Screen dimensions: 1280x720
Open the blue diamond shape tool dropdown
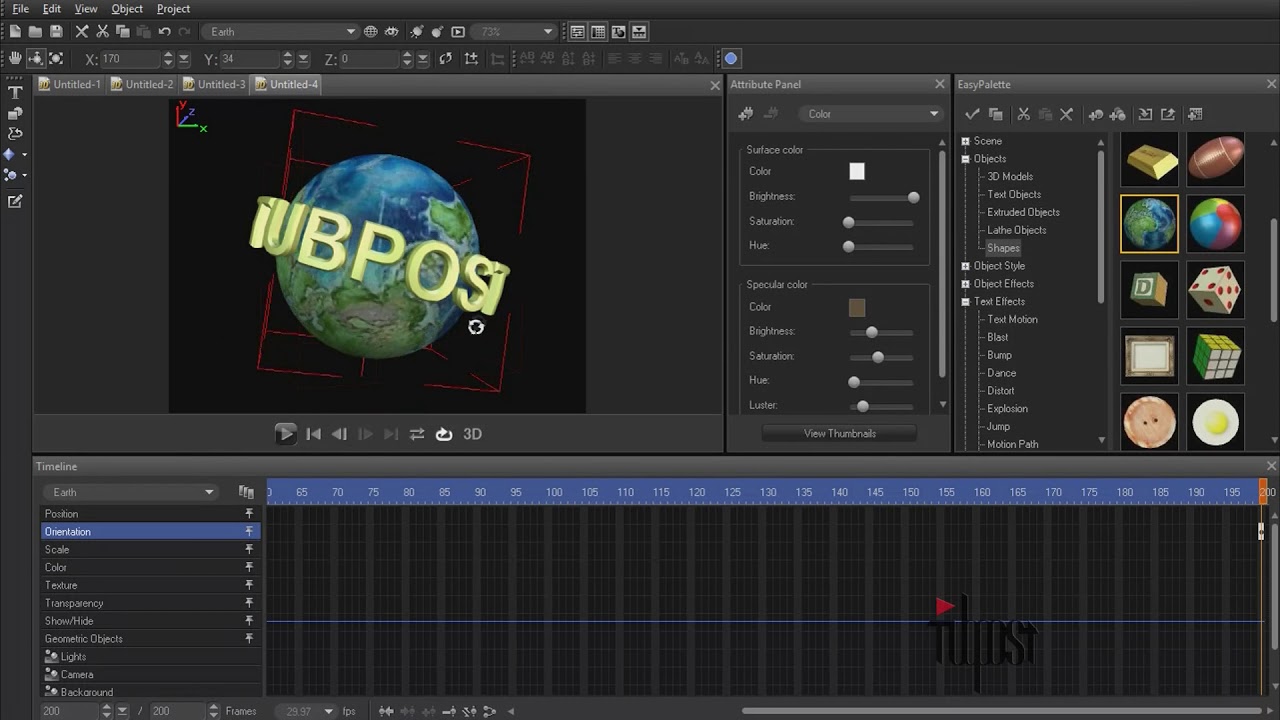pyautogui.click(x=24, y=155)
